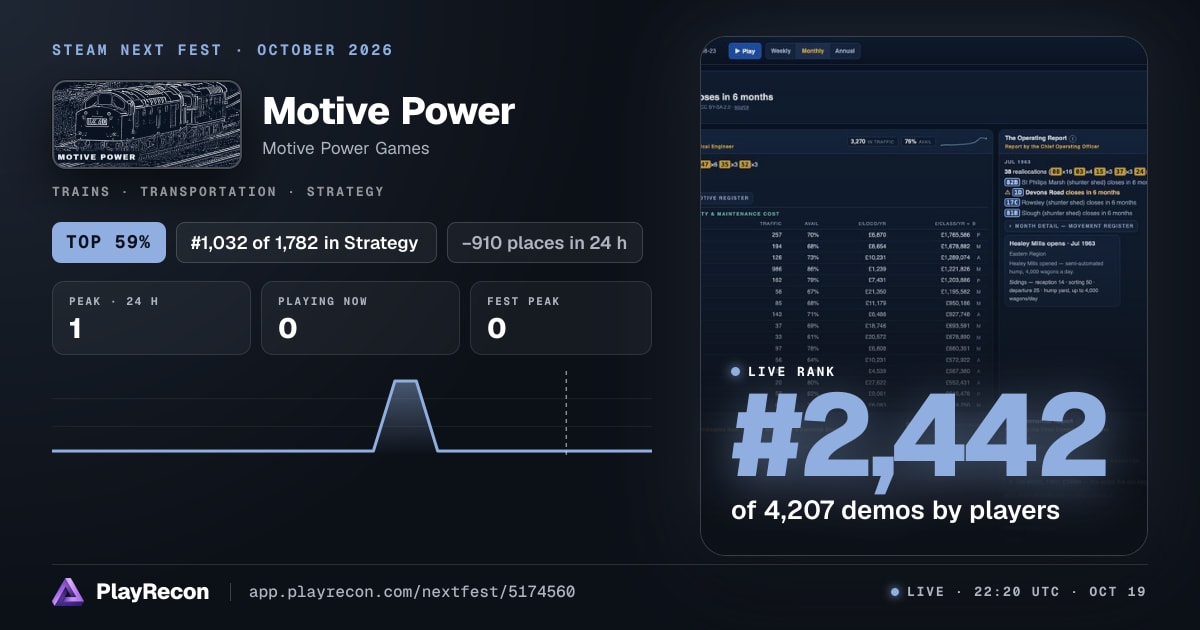This screenshot has width=1200, height=630.
Task: Click the footer live dot before LIVE 22:20 UTC
Action: [x=895, y=592]
